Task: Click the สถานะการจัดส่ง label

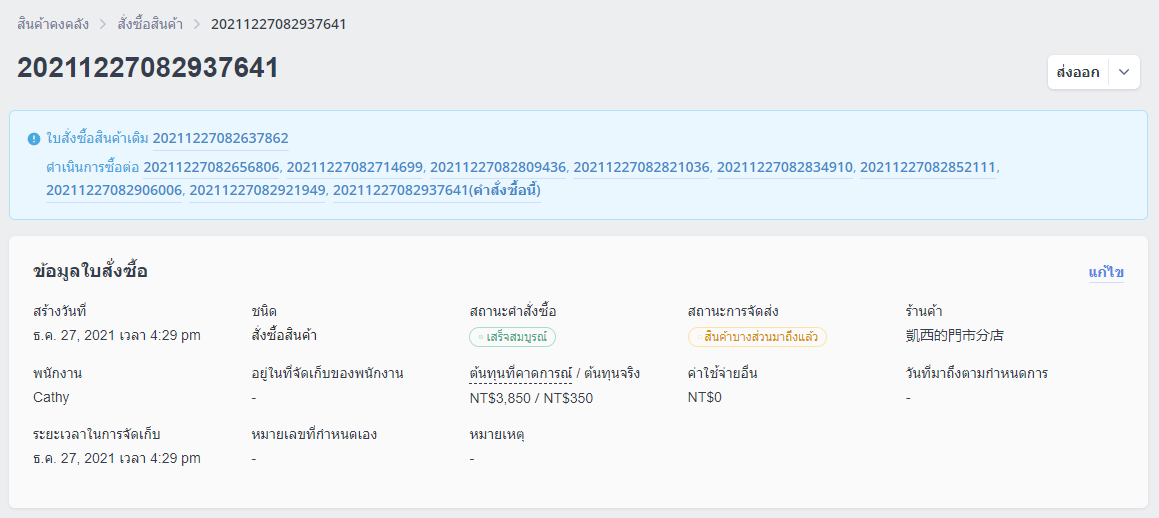Action: tap(733, 311)
